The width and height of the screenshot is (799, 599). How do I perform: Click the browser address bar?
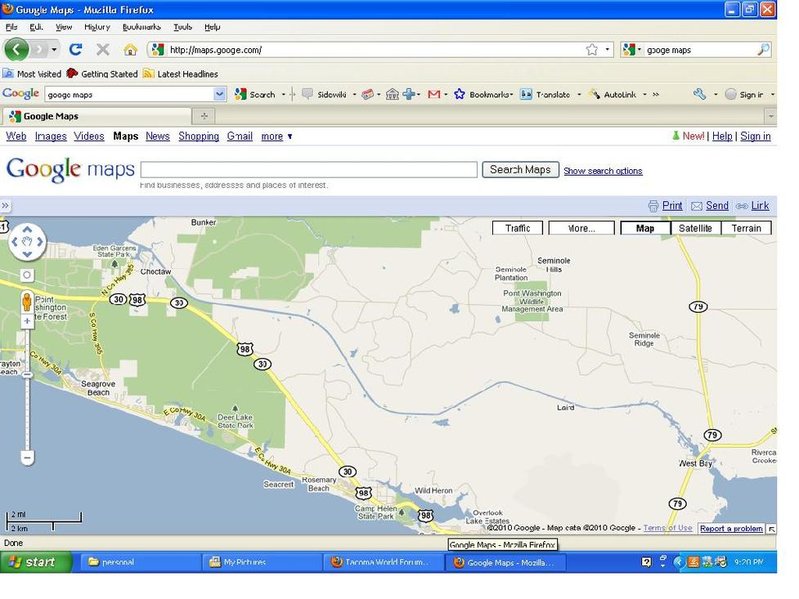point(375,49)
